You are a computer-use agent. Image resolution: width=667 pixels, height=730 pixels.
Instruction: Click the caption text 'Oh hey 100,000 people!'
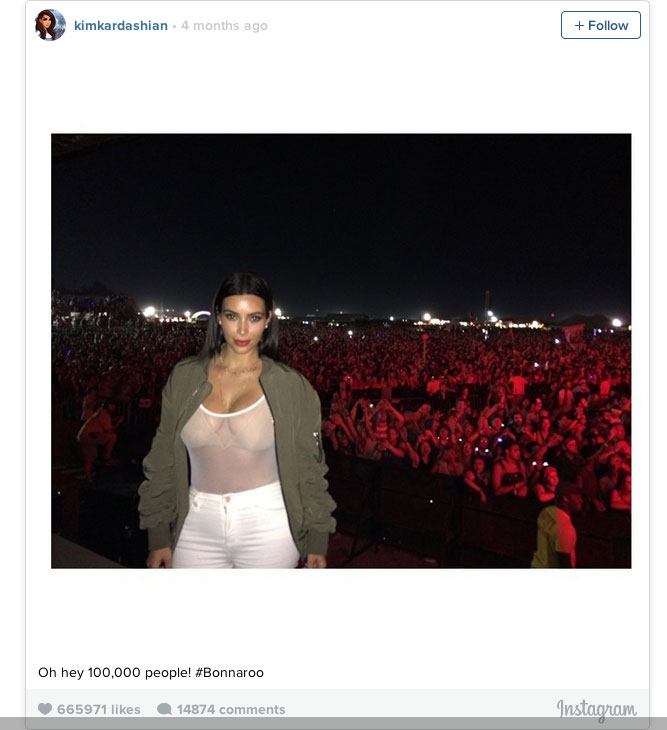[x=115, y=673]
